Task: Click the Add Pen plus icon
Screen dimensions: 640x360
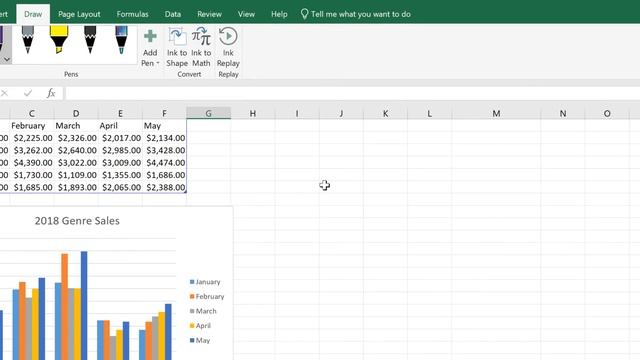Action: (x=150, y=36)
